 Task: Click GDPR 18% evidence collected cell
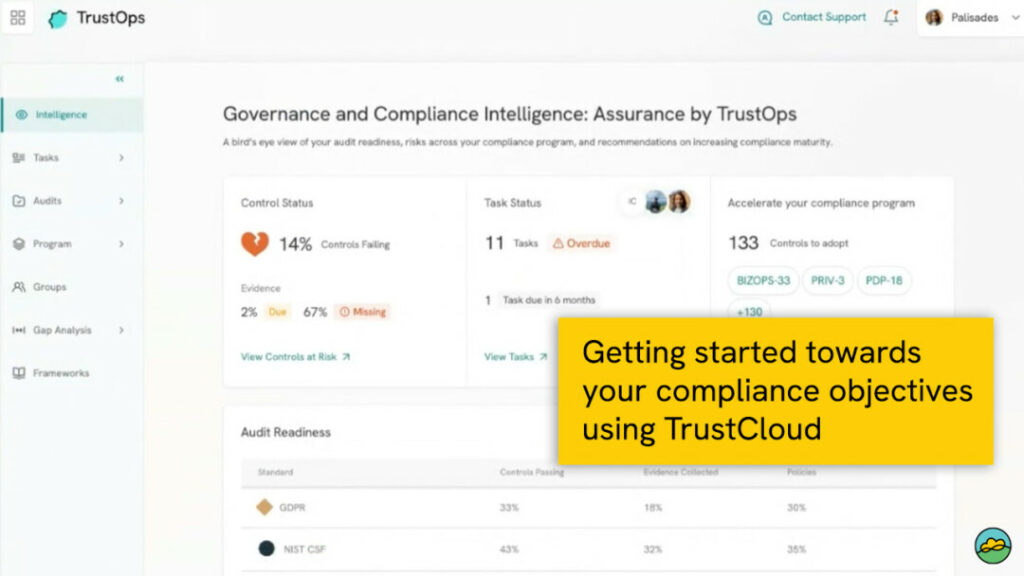point(653,507)
